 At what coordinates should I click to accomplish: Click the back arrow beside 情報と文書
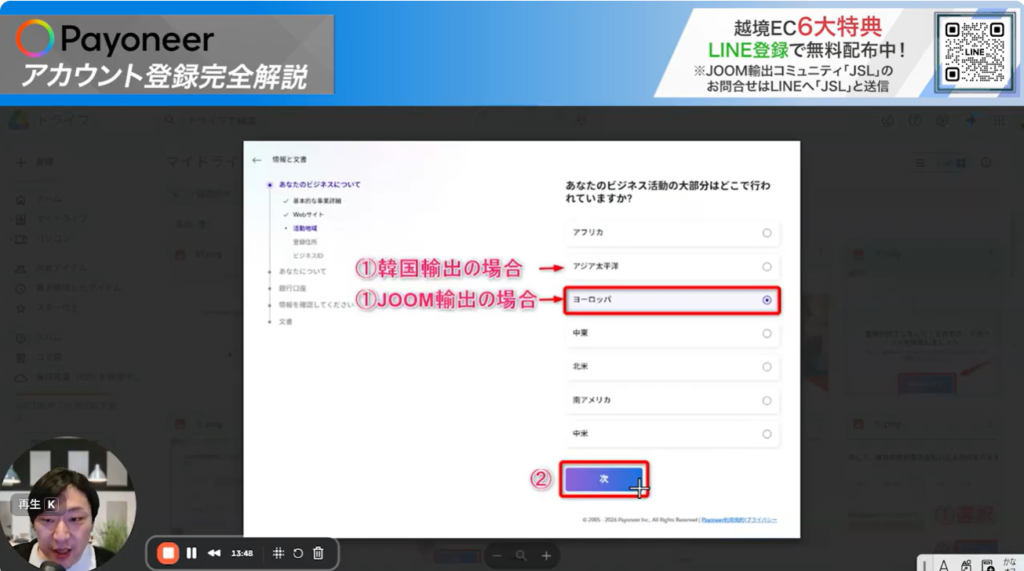pos(257,160)
